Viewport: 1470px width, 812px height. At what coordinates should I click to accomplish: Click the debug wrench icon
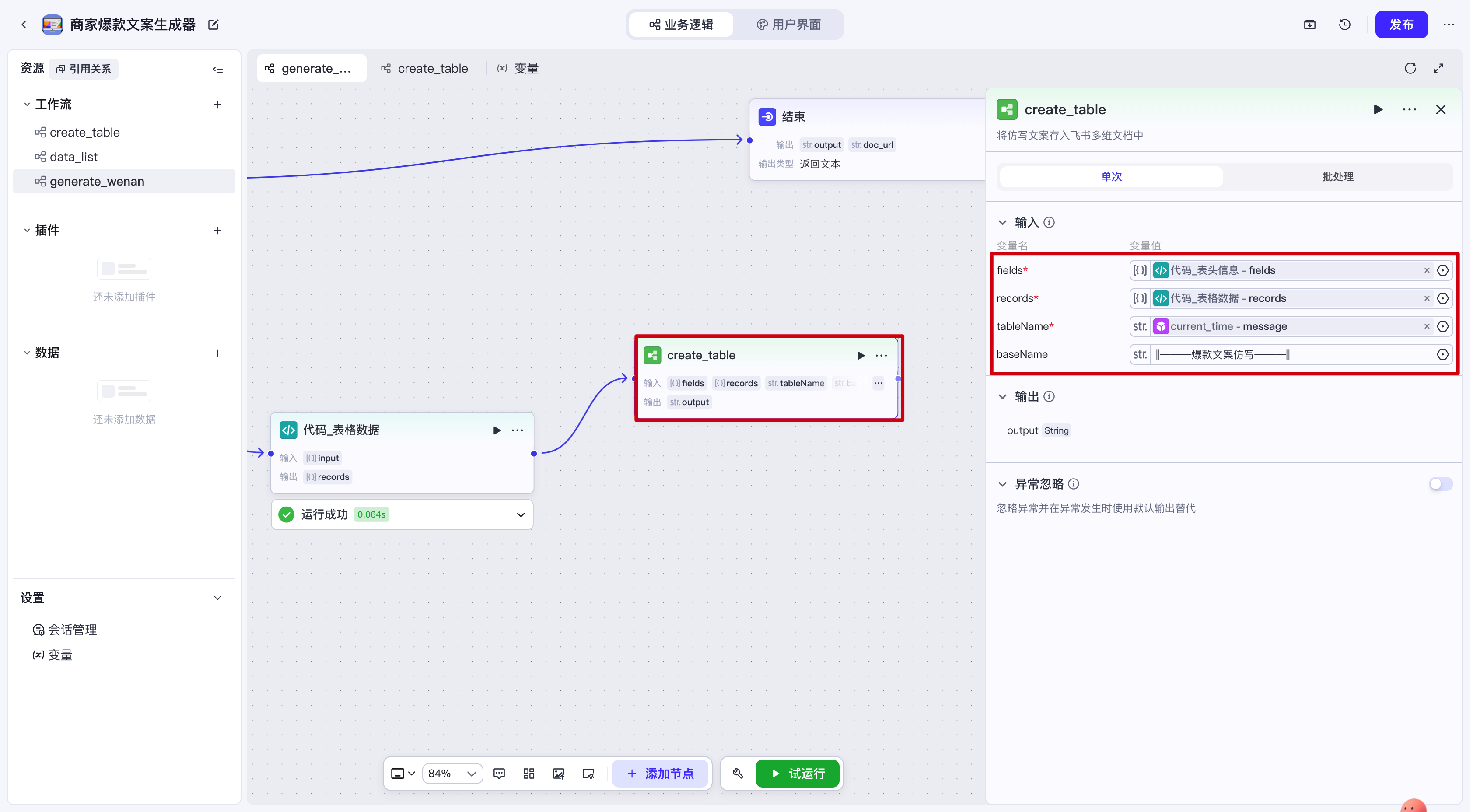pyautogui.click(x=738, y=773)
